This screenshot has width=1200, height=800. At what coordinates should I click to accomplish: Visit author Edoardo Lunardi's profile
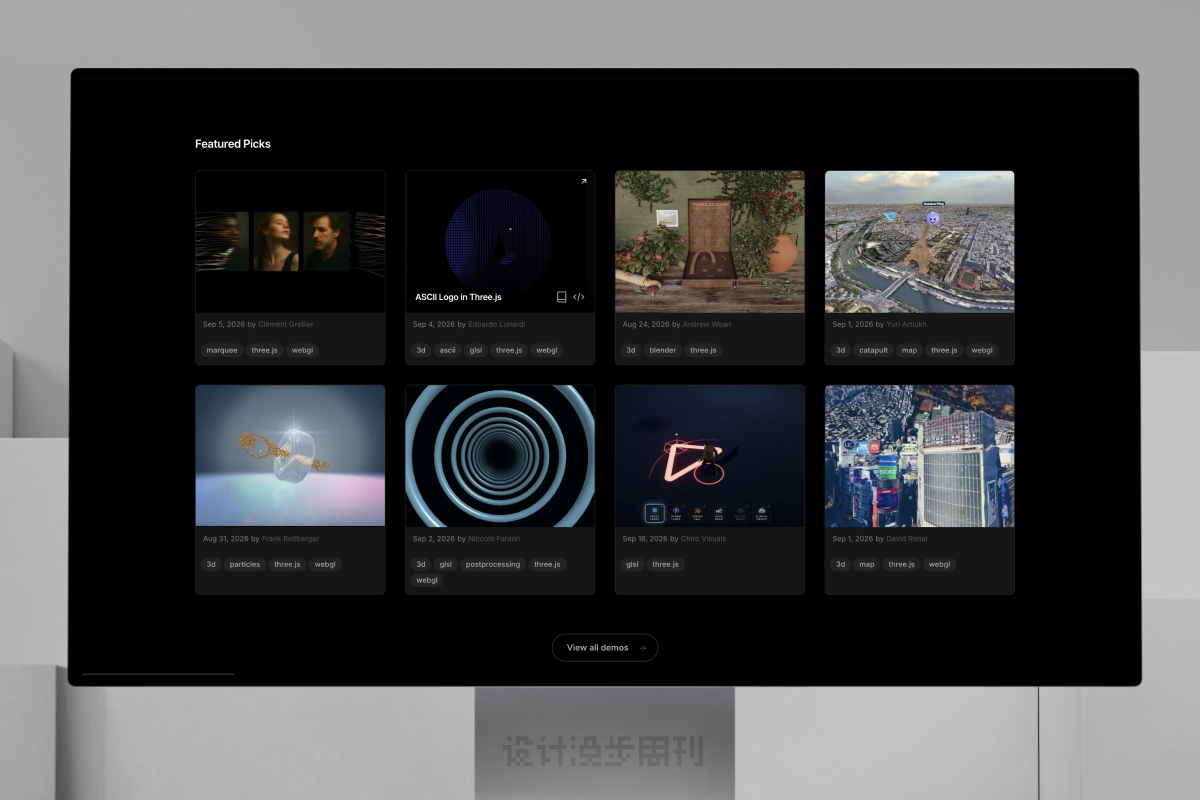[x=497, y=324]
